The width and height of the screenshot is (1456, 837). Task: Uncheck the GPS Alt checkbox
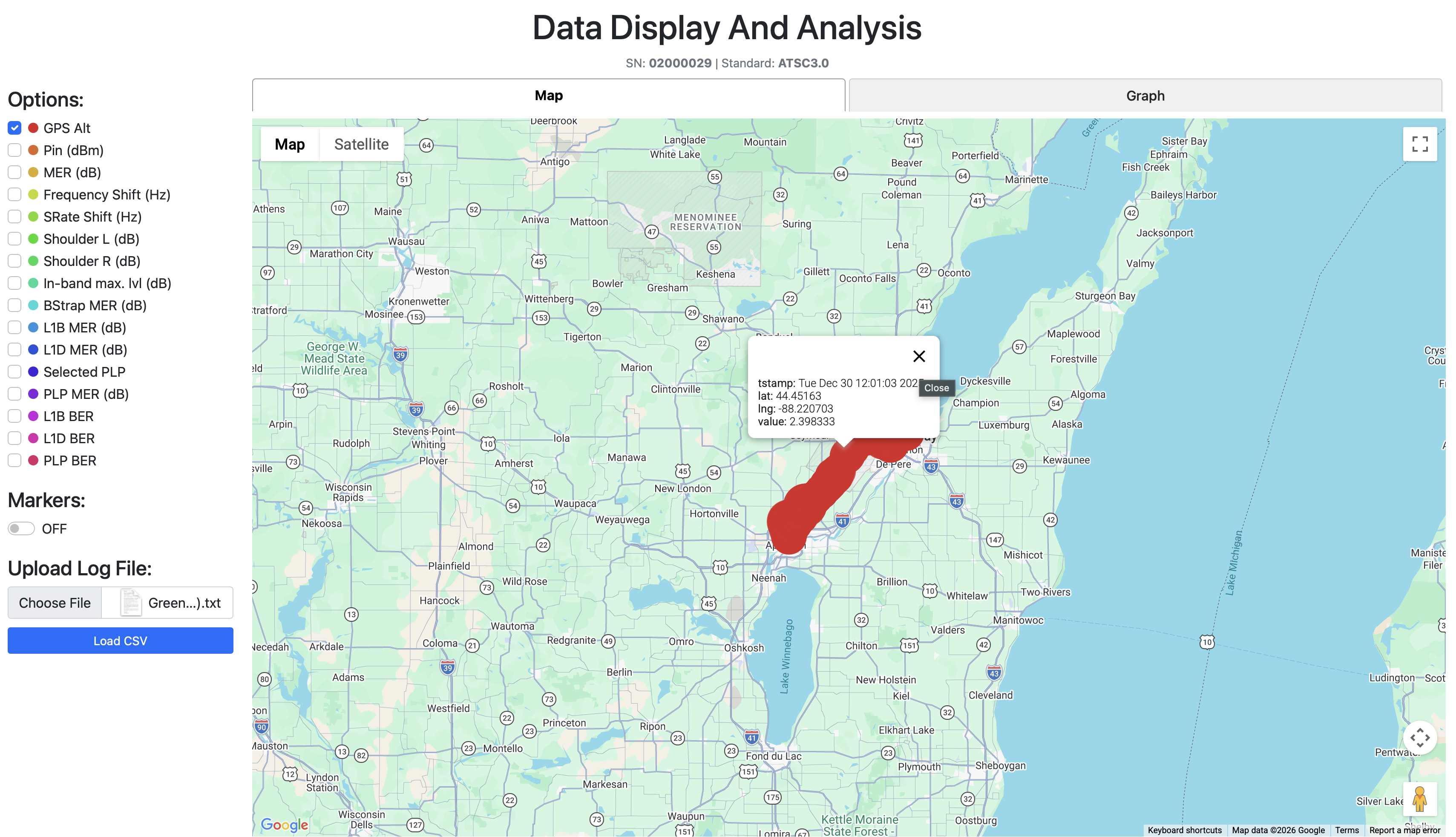pyautogui.click(x=14, y=127)
